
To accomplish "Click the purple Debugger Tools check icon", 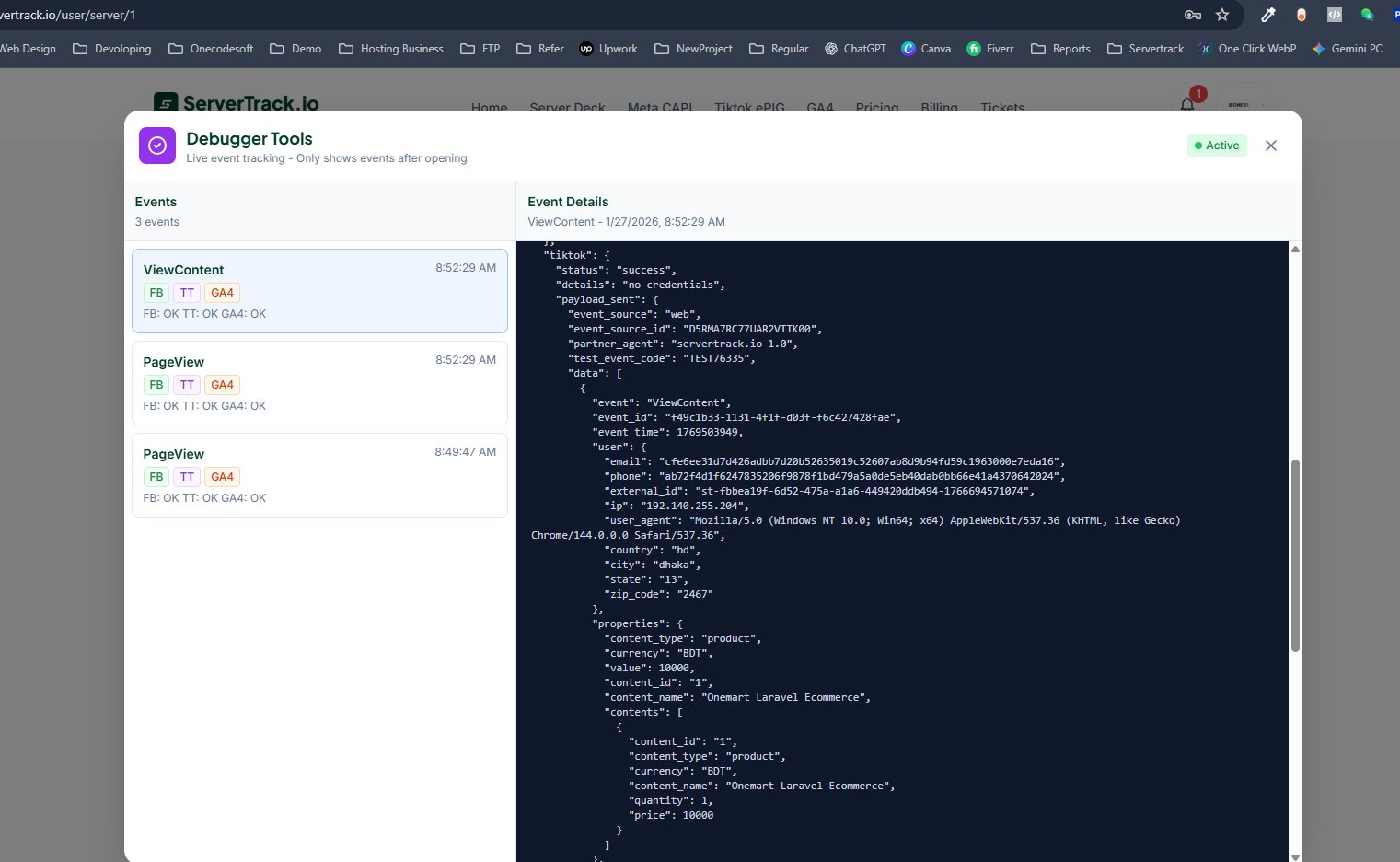I will coord(157,146).
